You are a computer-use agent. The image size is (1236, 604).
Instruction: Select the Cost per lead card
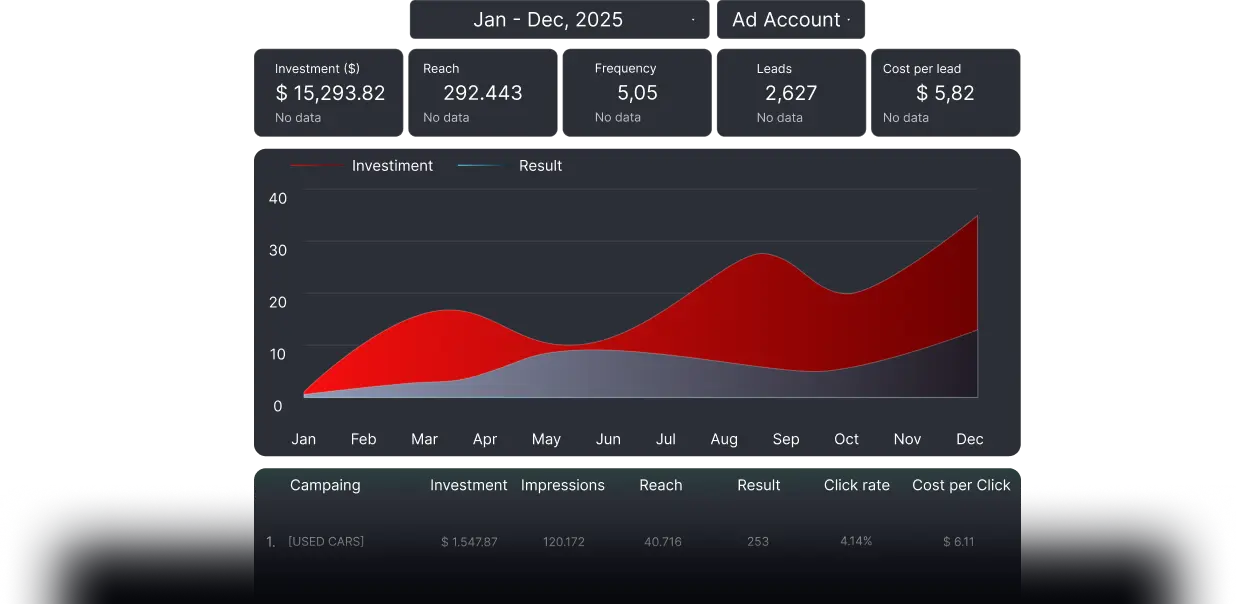[945, 93]
